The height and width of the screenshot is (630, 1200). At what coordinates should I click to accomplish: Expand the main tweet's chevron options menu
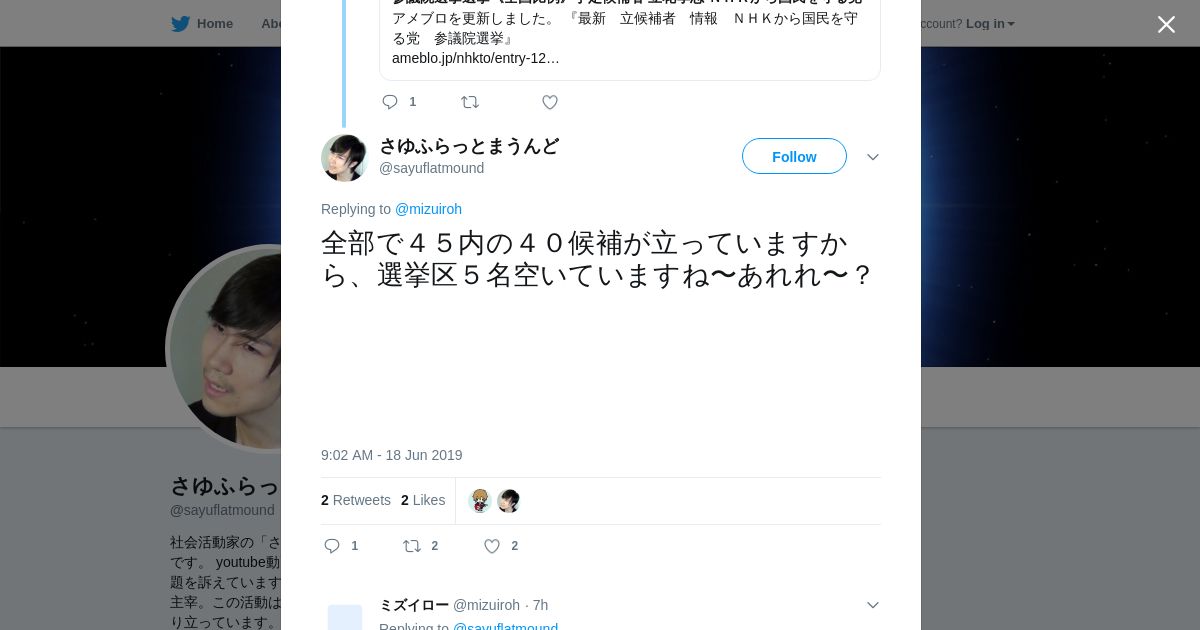tap(872, 157)
